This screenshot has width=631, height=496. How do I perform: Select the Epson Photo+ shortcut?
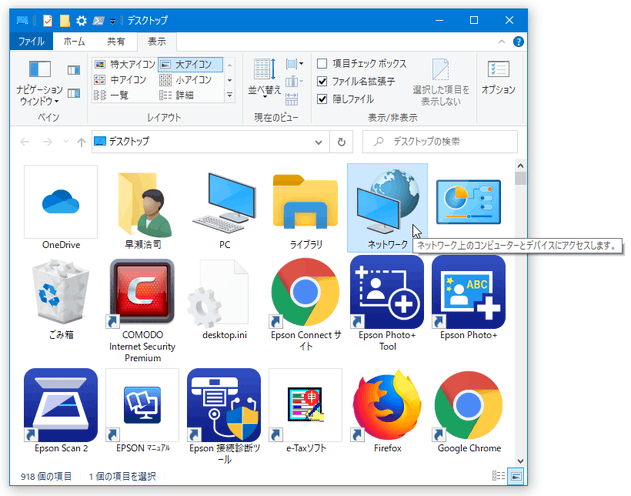[469, 298]
